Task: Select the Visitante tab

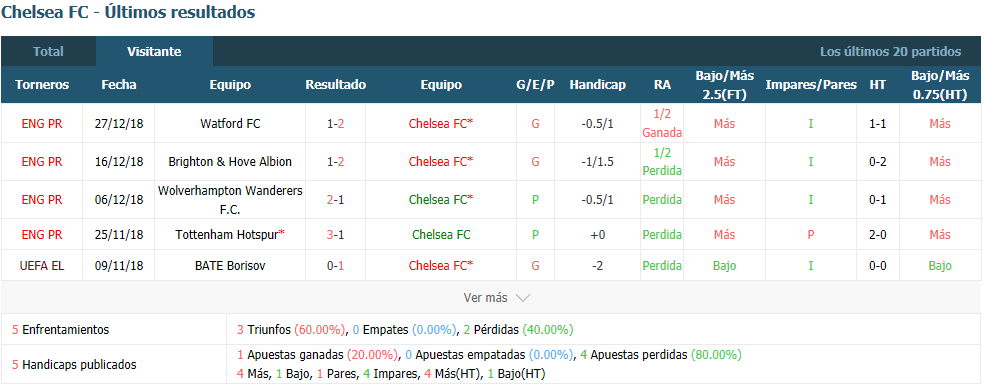Action: click(x=155, y=52)
